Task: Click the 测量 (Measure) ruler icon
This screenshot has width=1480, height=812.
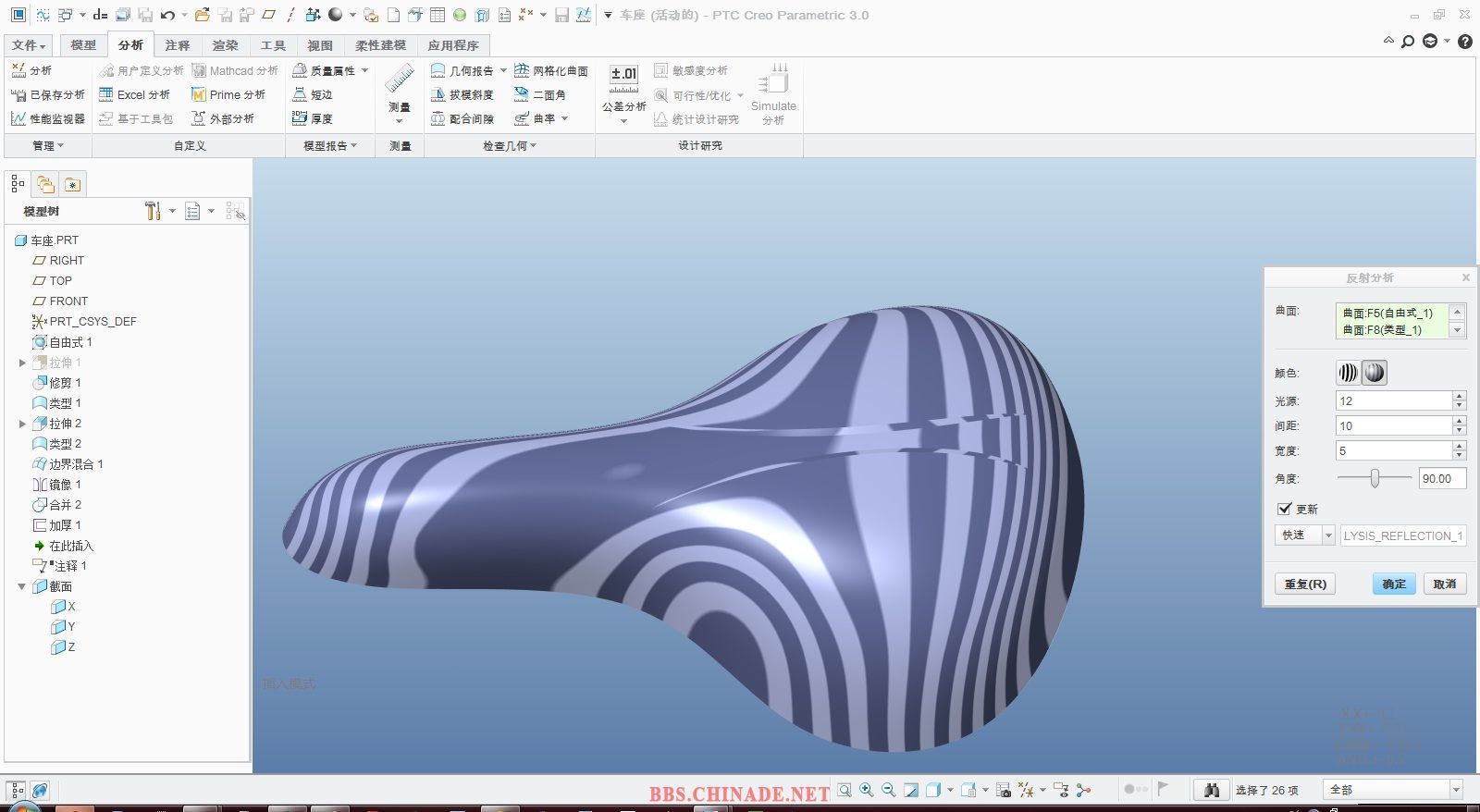Action: coord(400,80)
